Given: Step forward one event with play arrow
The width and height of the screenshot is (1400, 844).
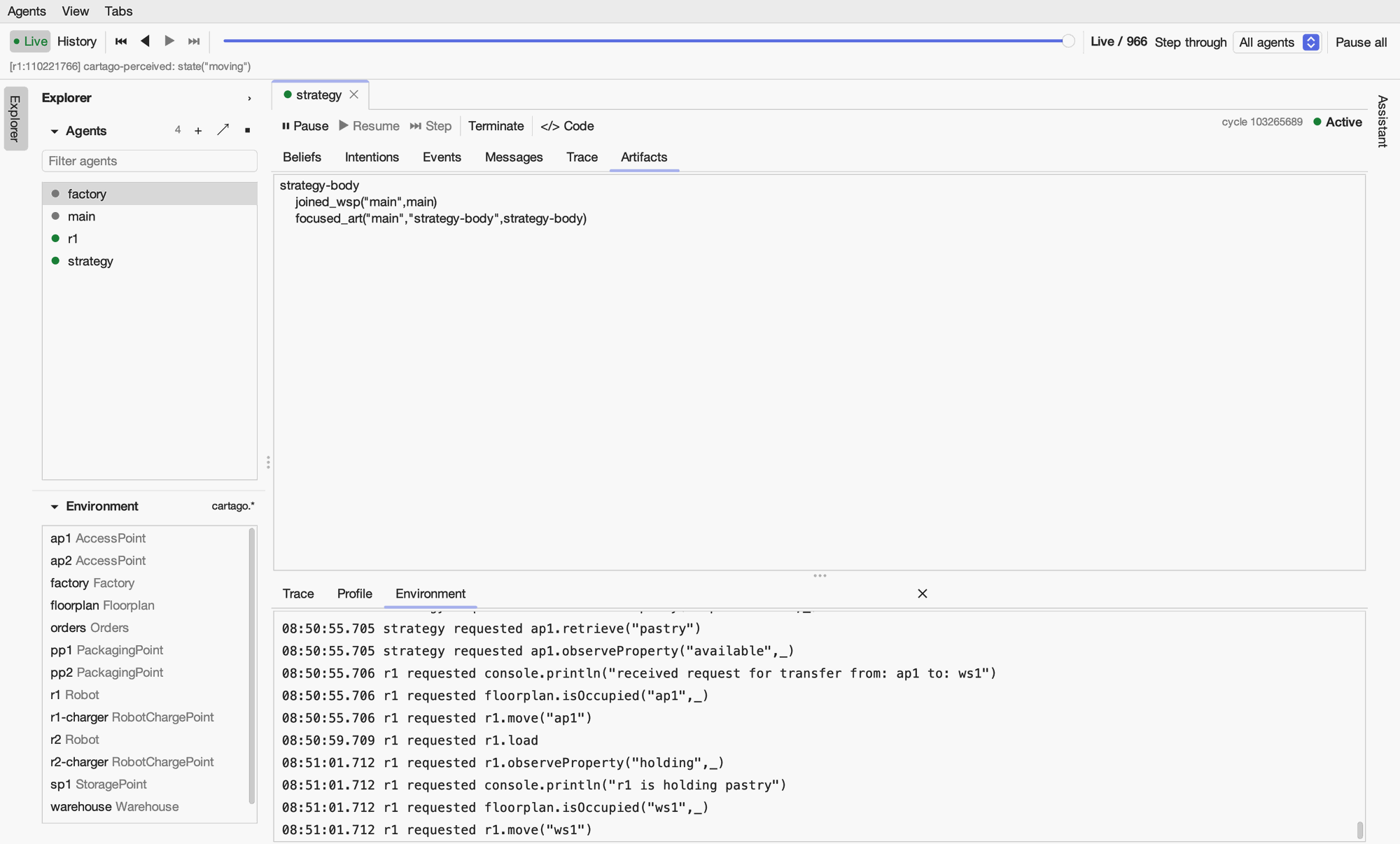Looking at the screenshot, I should pos(169,41).
